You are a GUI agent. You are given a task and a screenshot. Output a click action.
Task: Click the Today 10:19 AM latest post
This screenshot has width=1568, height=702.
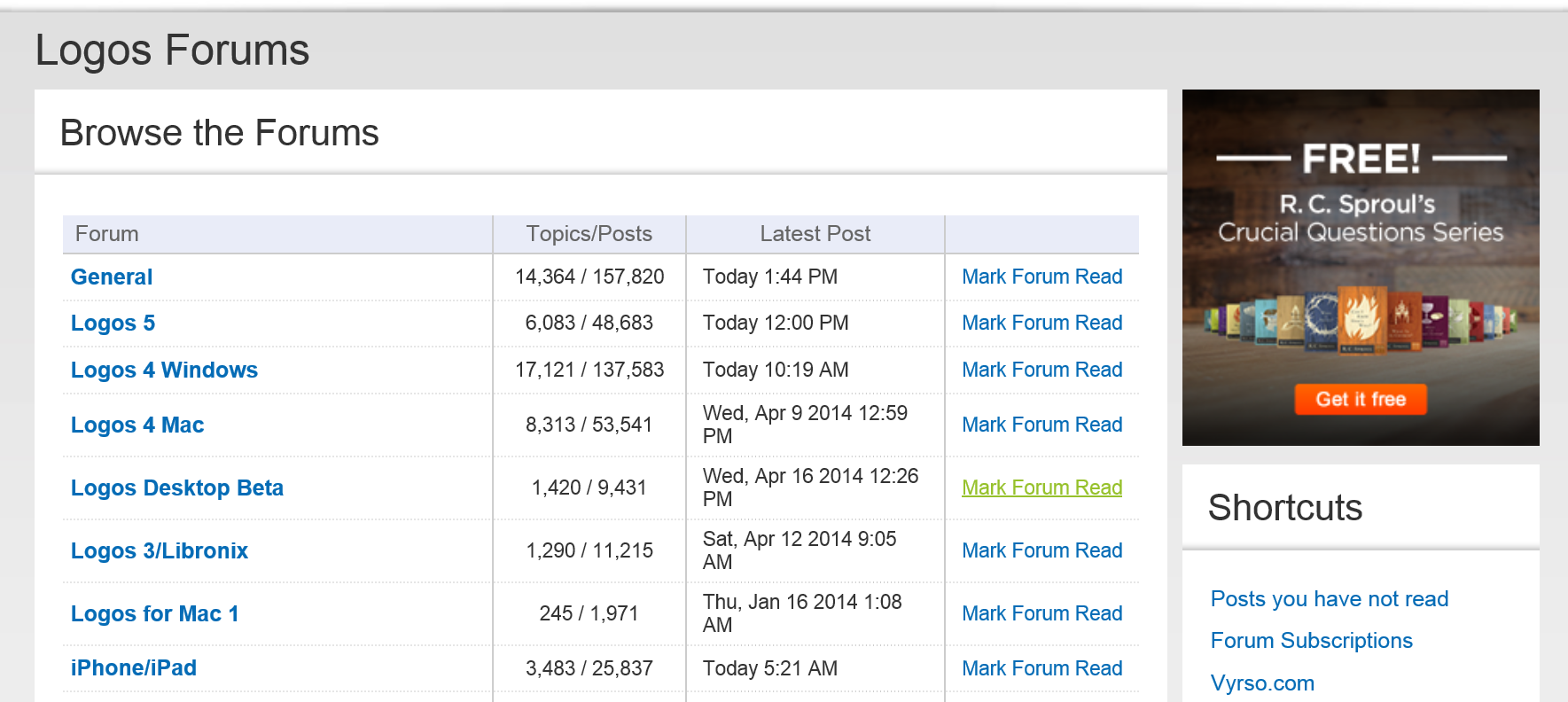(776, 370)
